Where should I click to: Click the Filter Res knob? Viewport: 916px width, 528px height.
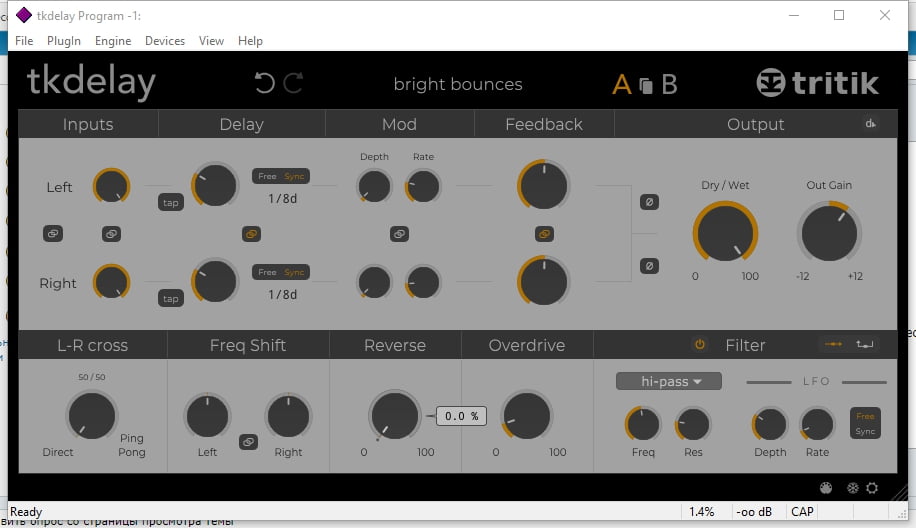(693, 424)
